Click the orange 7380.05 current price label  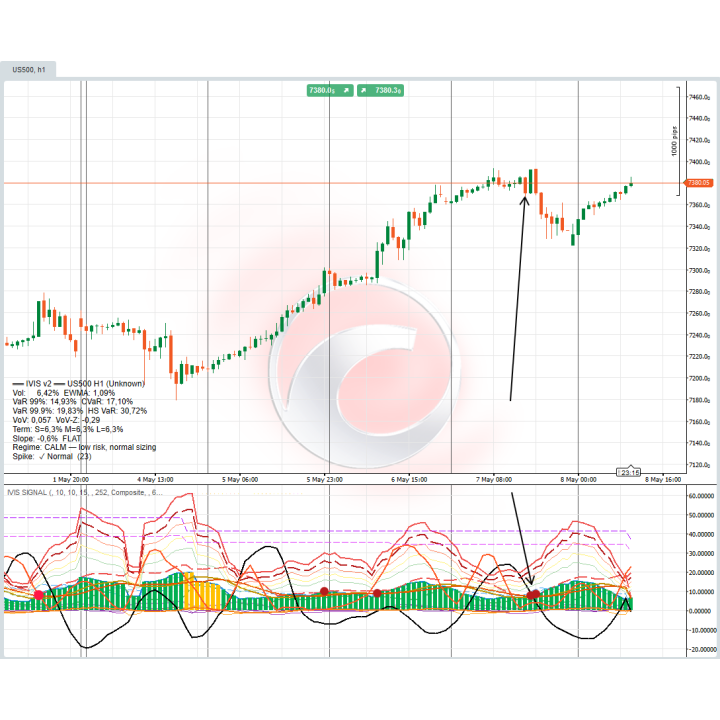[698, 183]
